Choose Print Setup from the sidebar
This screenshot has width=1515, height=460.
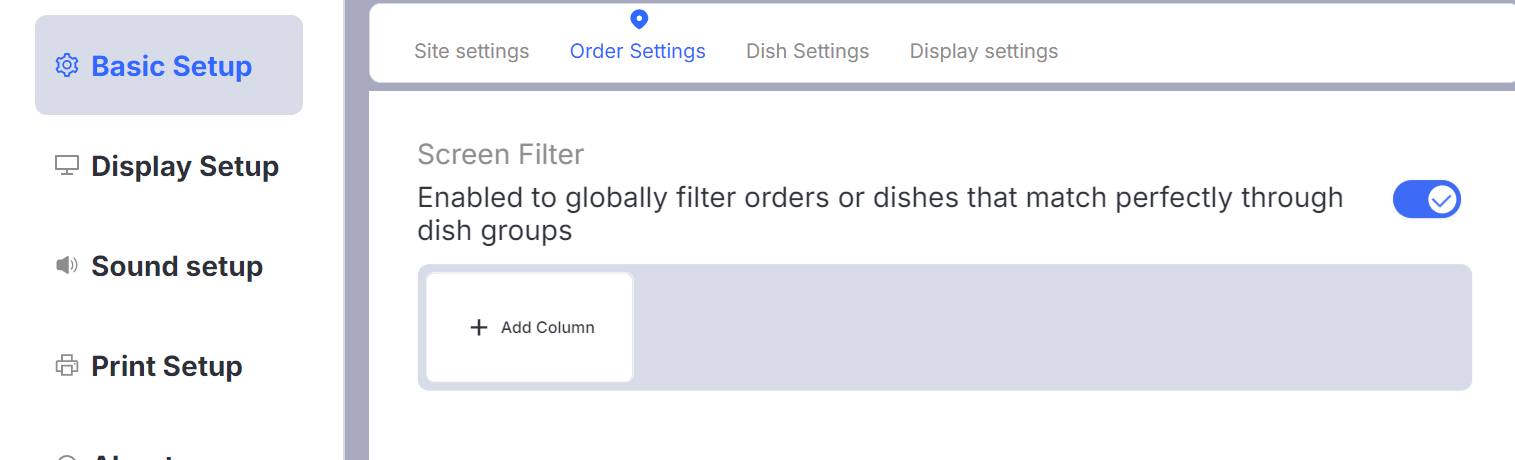pyautogui.click(x=166, y=366)
